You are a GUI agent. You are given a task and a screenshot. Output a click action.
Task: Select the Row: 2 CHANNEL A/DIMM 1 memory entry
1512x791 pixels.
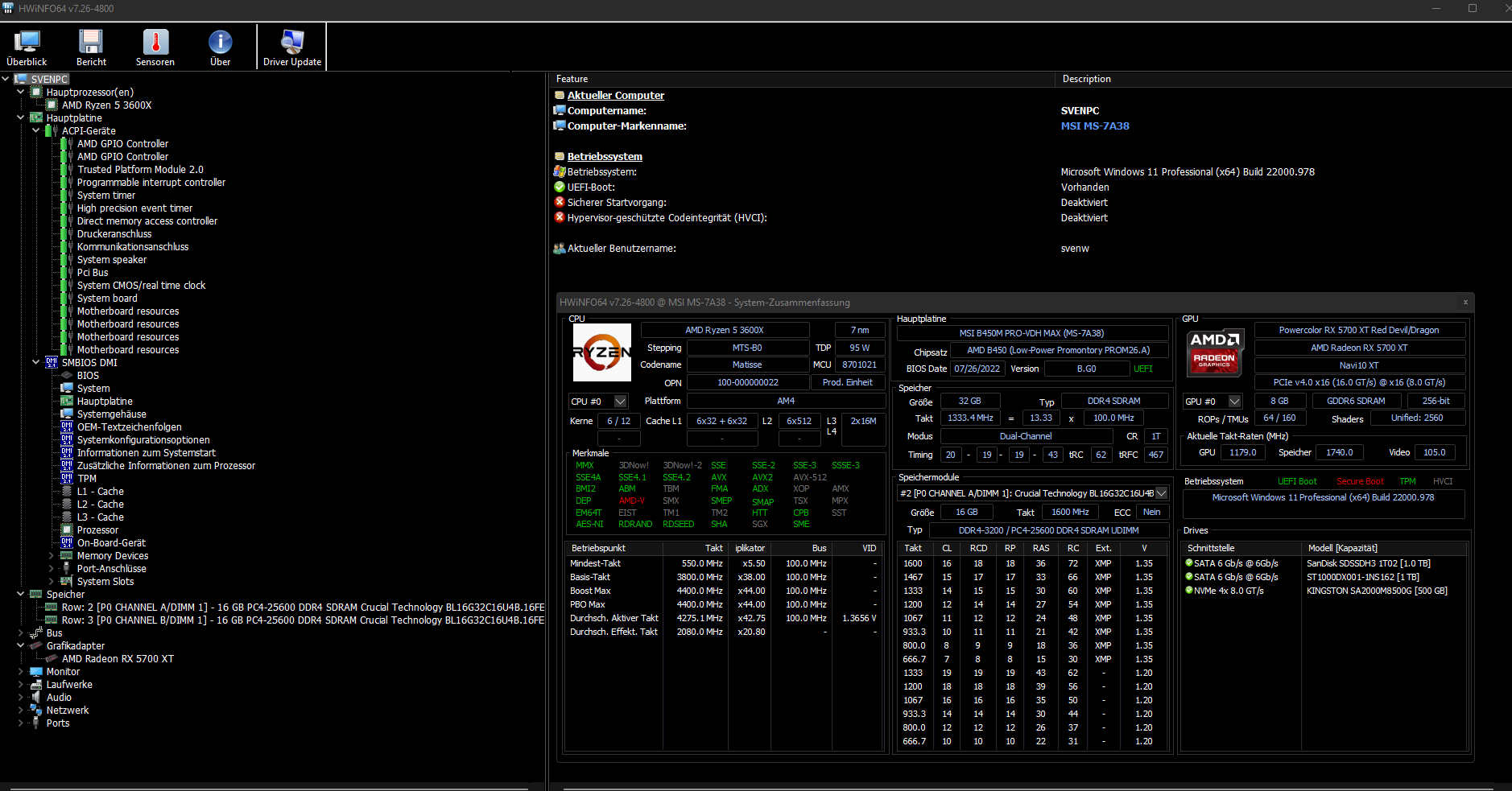[303, 607]
